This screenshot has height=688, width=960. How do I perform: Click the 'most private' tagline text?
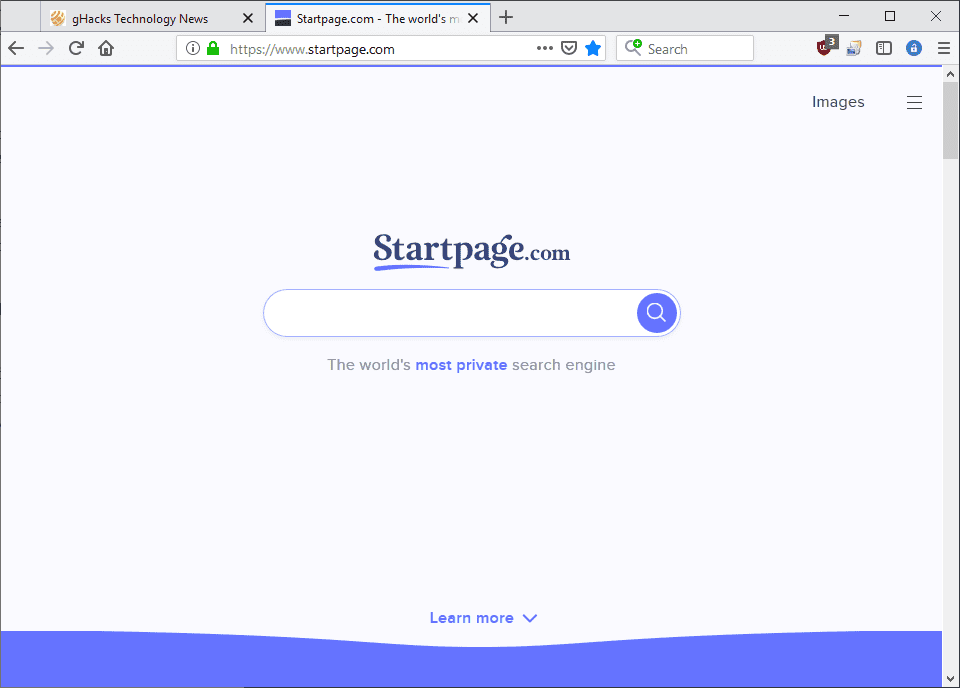[461, 365]
